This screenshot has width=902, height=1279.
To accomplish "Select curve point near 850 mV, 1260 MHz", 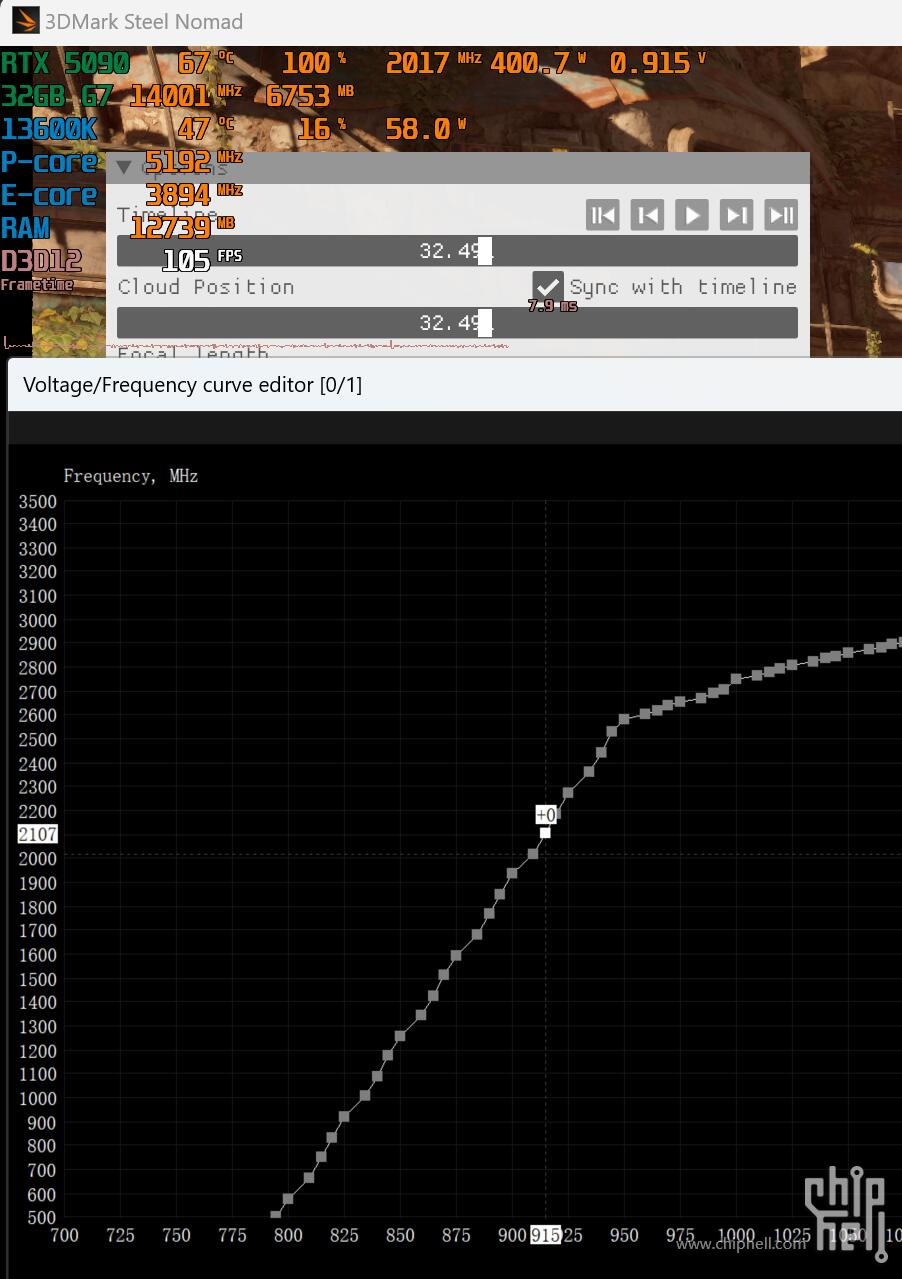I will pyautogui.click(x=400, y=1036).
